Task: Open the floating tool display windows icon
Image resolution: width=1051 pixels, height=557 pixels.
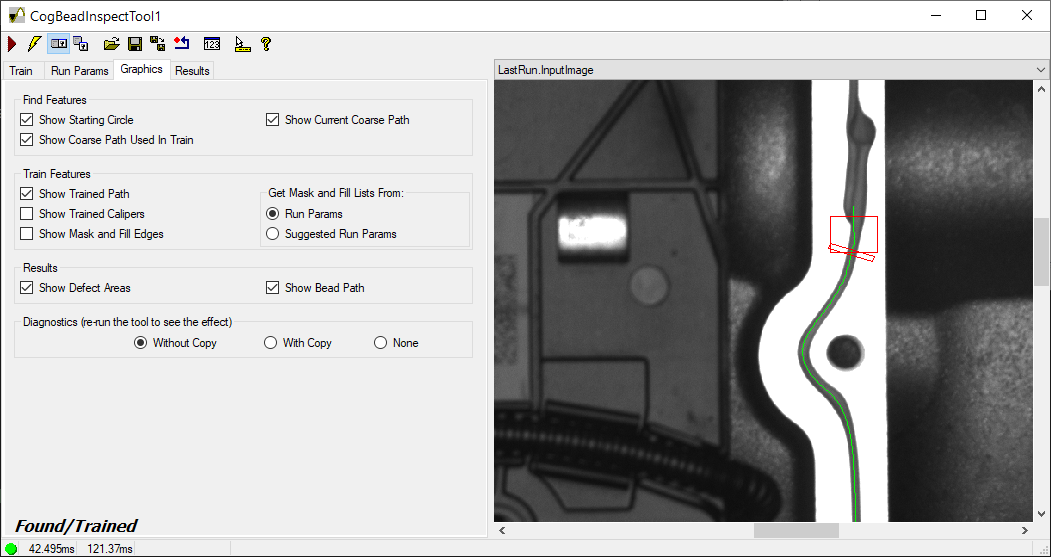Action: click(x=81, y=44)
